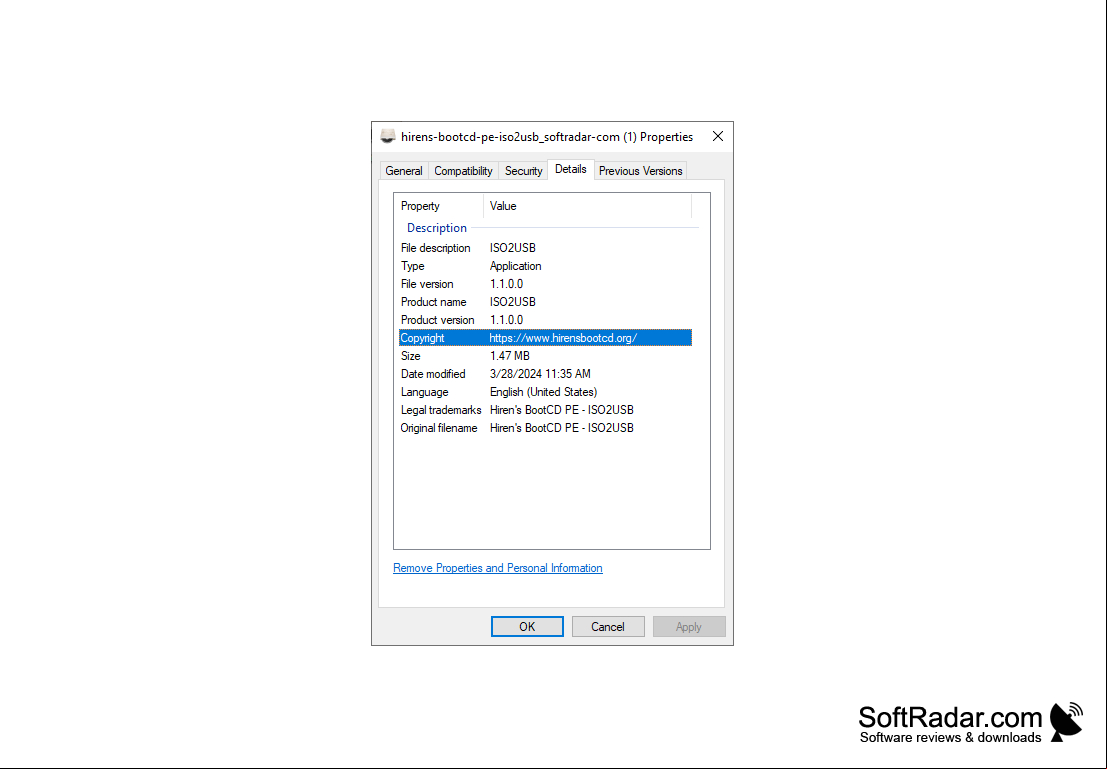
Task: Open the Security tab
Action: point(523,171)
